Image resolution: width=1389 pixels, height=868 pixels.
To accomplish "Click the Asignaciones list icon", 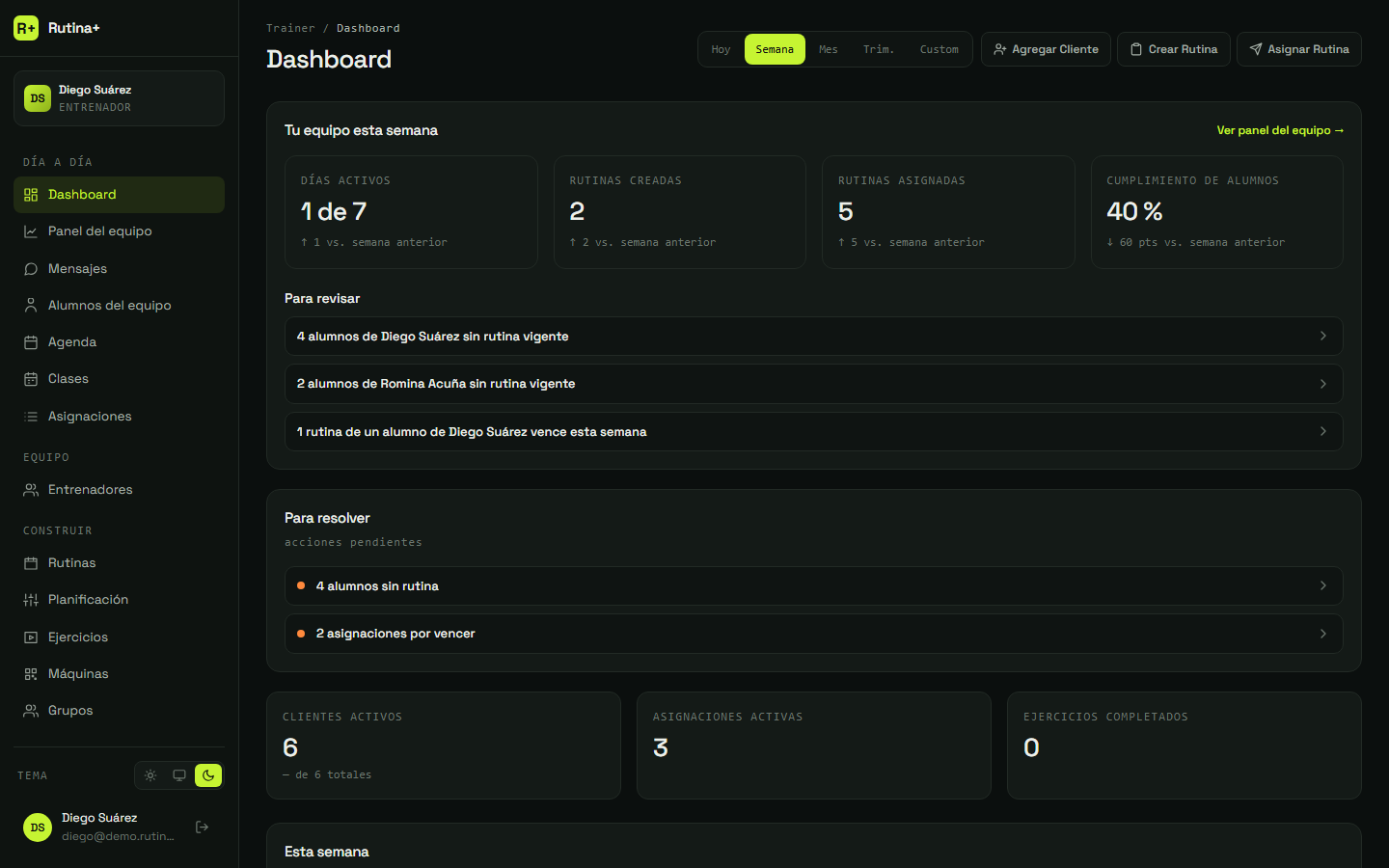I will coord(31,417).
